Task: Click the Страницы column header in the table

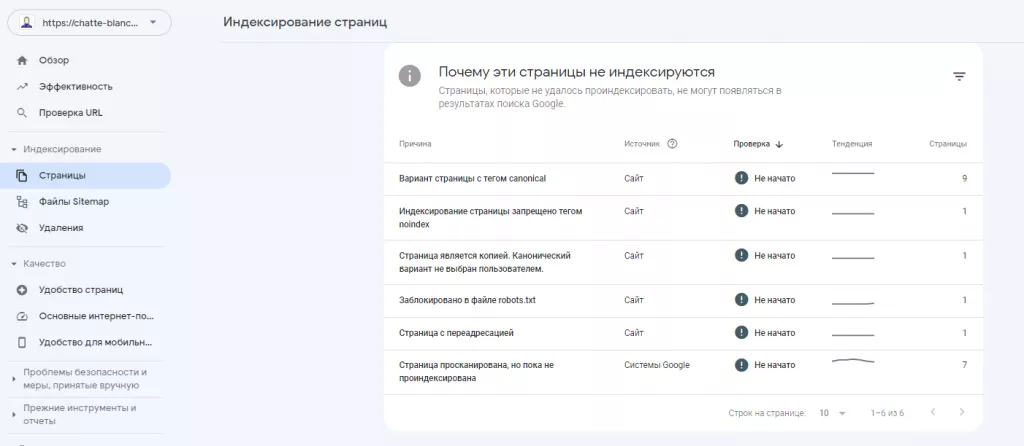Action: [x=948, y=144]
